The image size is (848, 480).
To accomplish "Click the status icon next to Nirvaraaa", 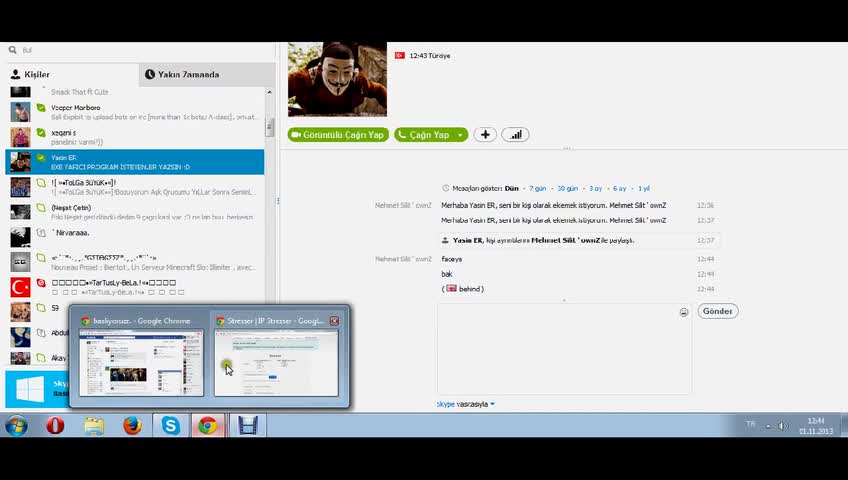I will (41, 233).
